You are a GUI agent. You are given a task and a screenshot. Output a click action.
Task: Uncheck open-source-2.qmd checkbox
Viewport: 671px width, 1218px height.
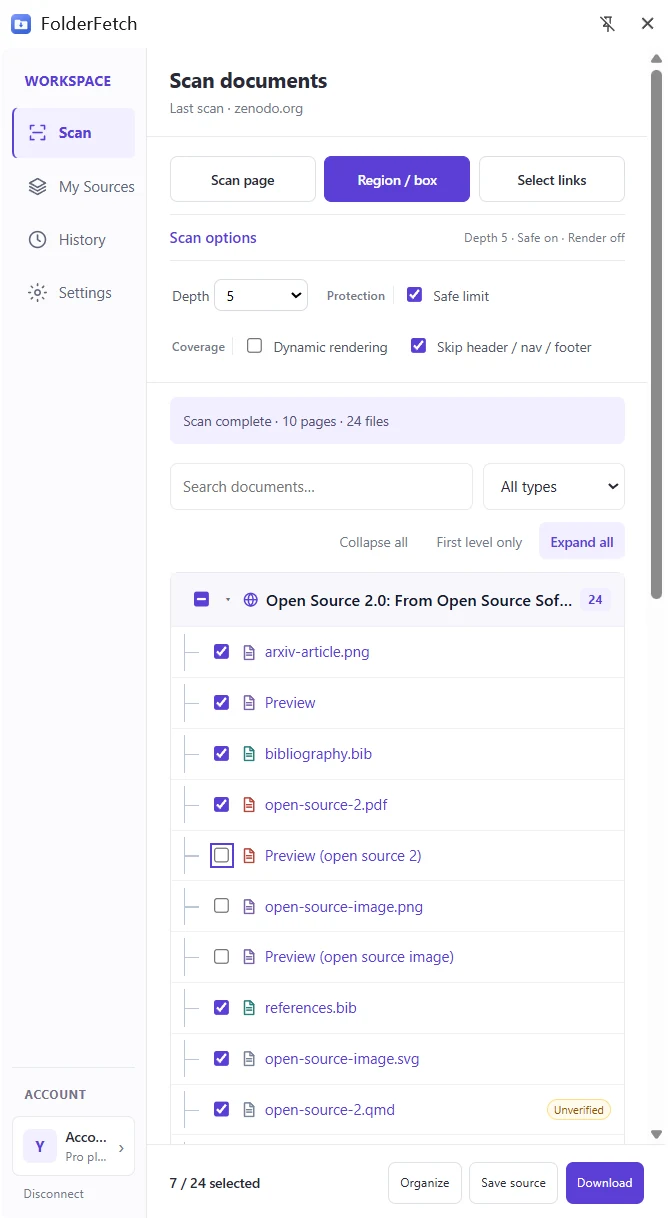pyautogui.click(x=222, y=1110)
